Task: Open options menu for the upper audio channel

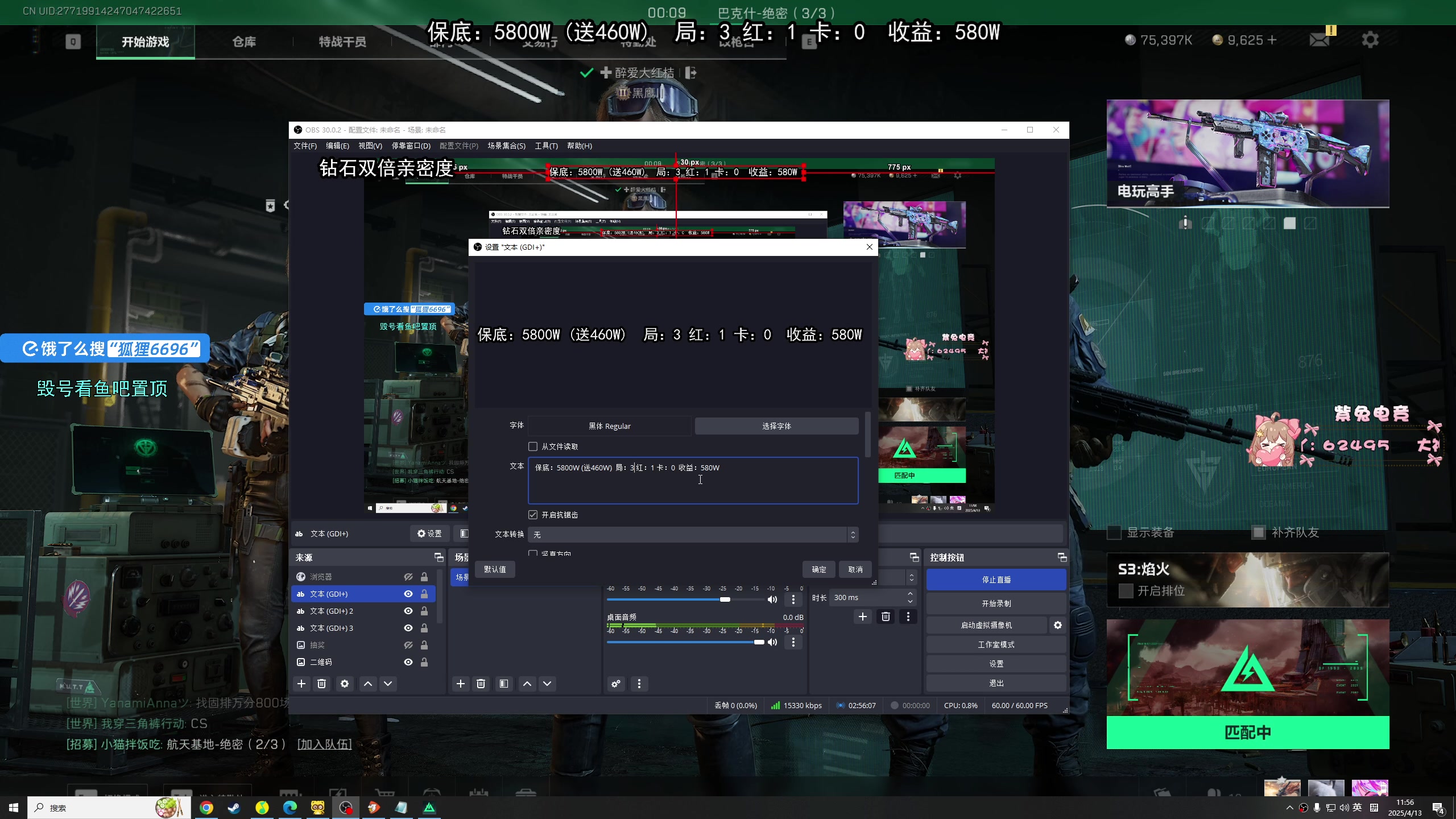Action: pos(793,599)
